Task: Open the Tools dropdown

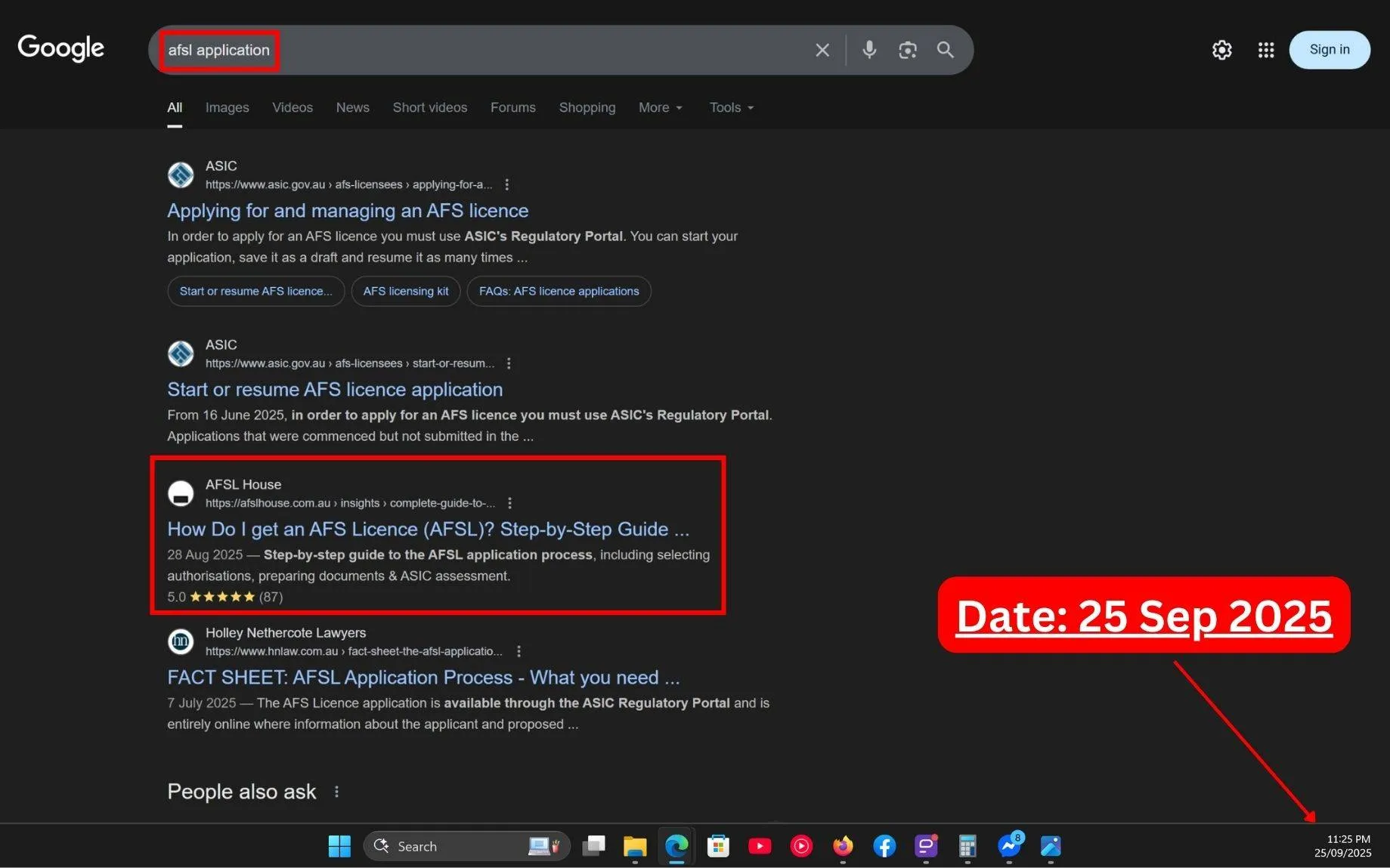Action: [729, 107]
